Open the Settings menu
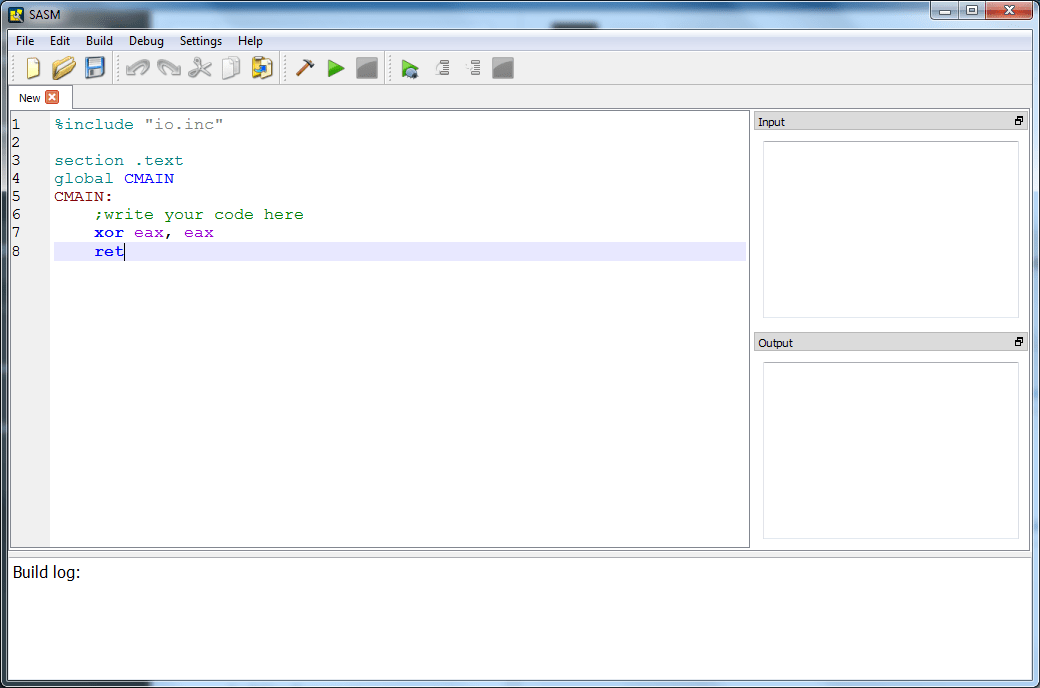The image size is (1040, 688). click(x=201, y=40)
